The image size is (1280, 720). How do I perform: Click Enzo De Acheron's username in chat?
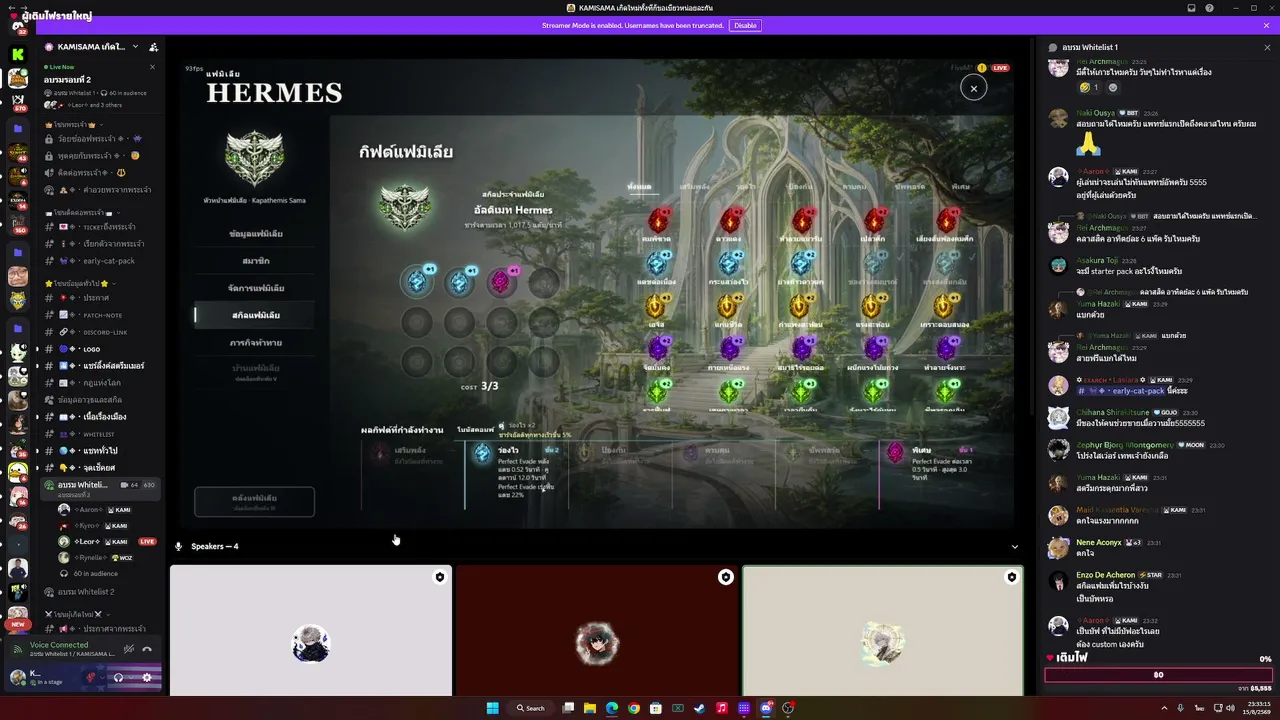(1105, 575)
